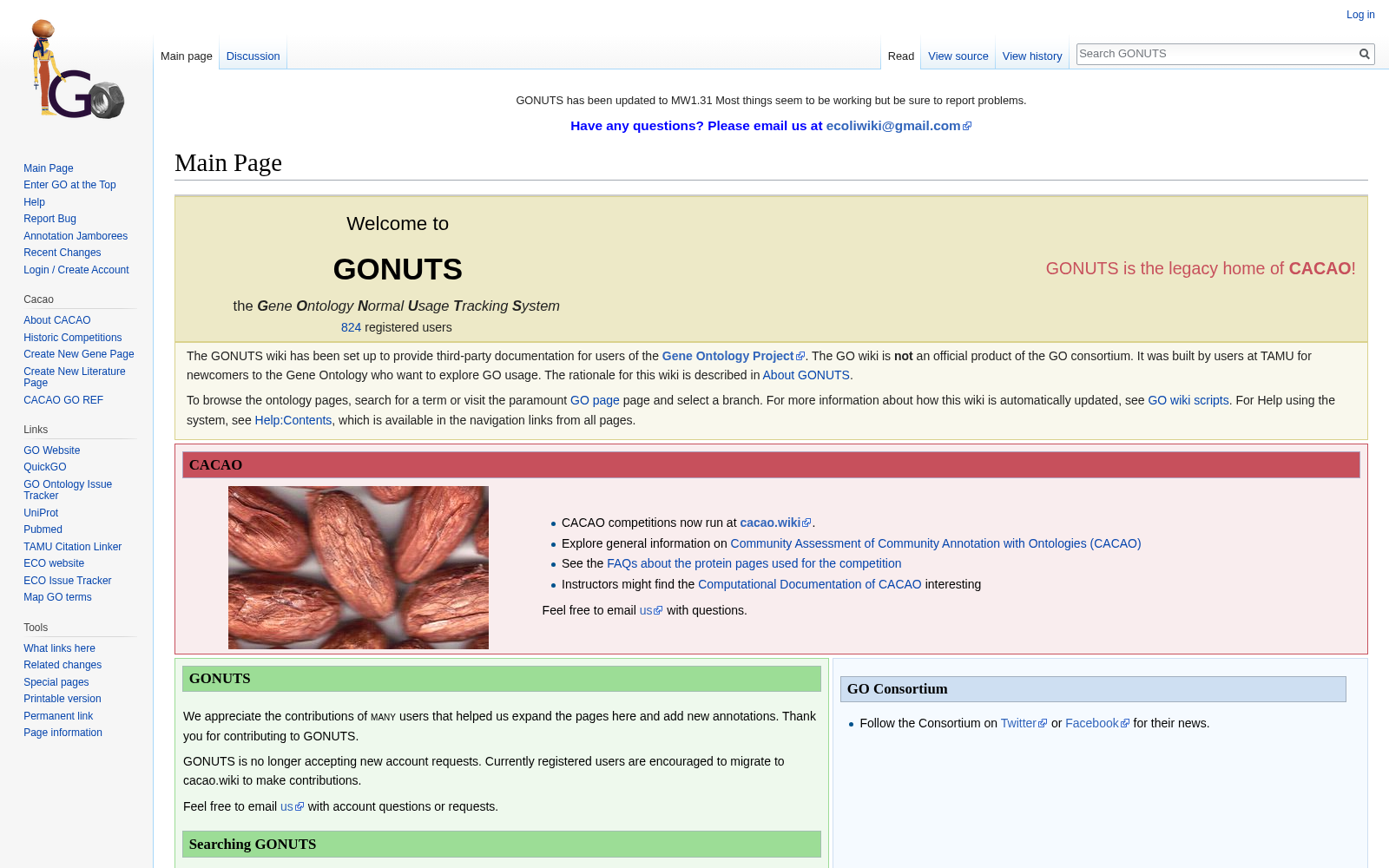Open Annotation Jamborees link
The image size is (1389, 868).
point(76,236)
